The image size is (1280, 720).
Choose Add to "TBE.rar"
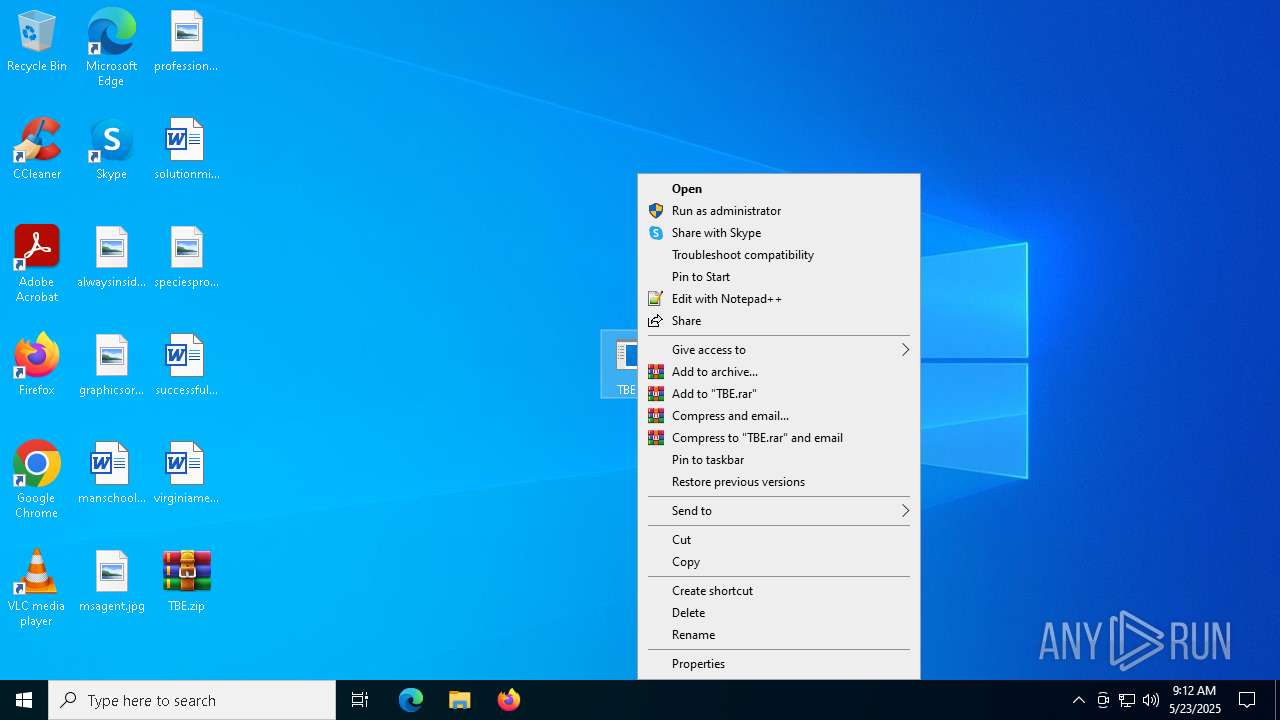[779, 394]
